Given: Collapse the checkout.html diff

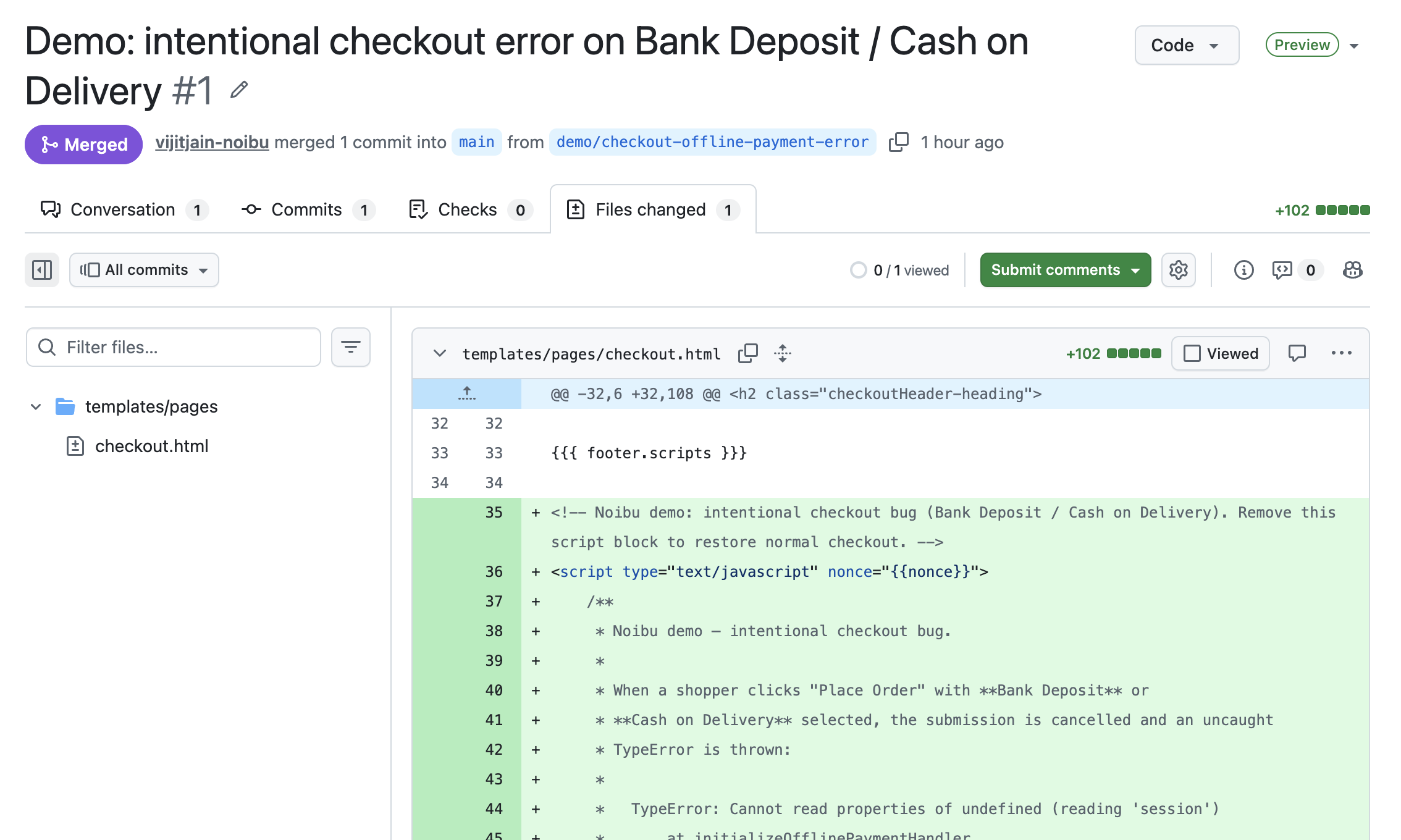Looking at the screenshot, I should pyautogui.click(x=440, y=353).
